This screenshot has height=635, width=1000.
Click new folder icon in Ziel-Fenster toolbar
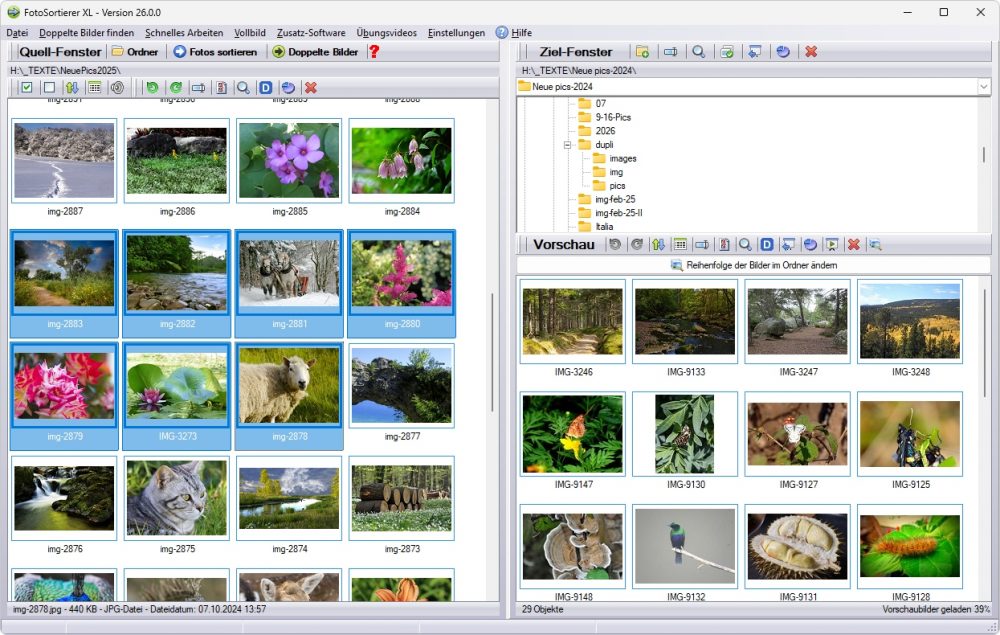(x=642, y=52)
